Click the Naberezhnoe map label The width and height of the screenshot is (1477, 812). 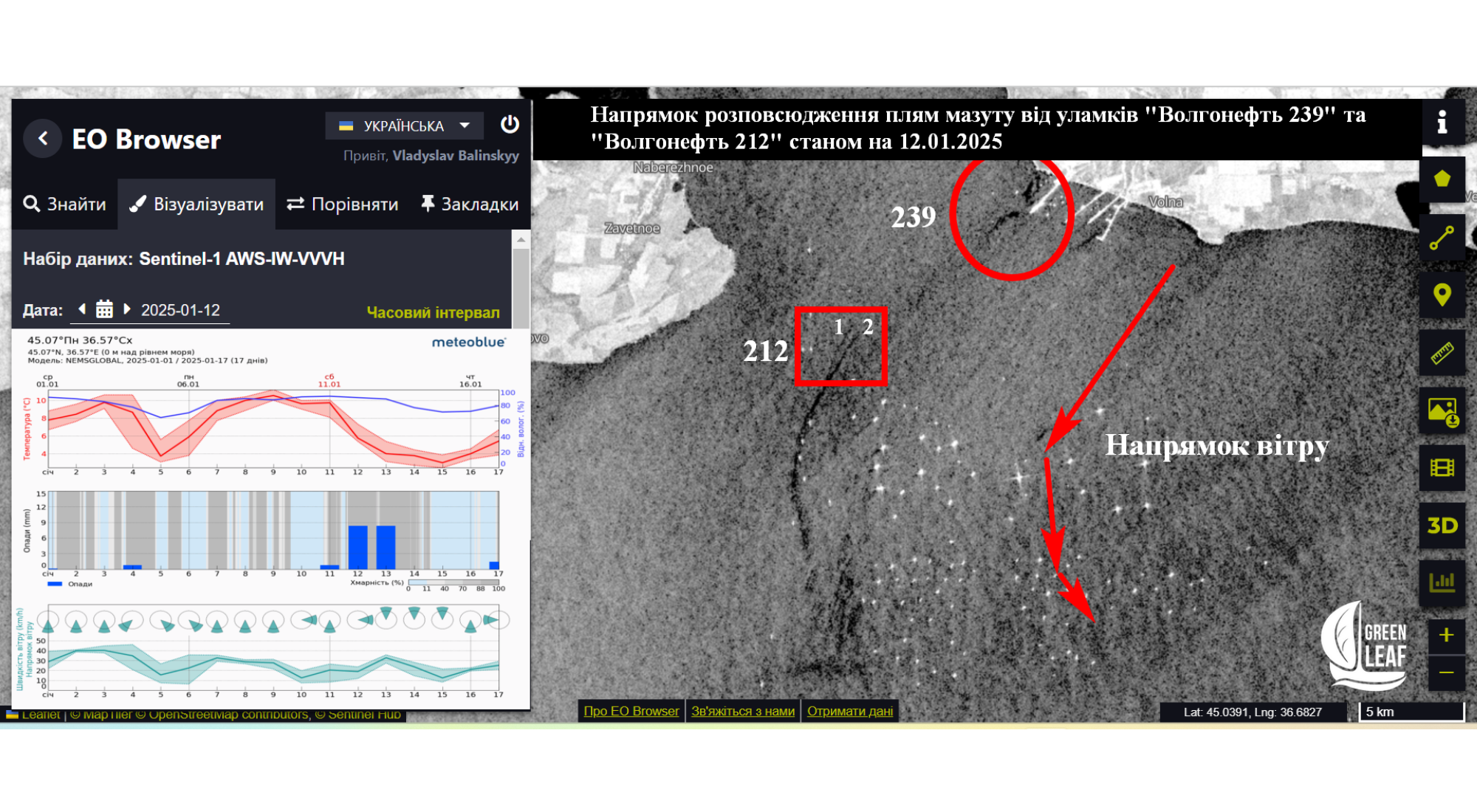click(674, 168)
